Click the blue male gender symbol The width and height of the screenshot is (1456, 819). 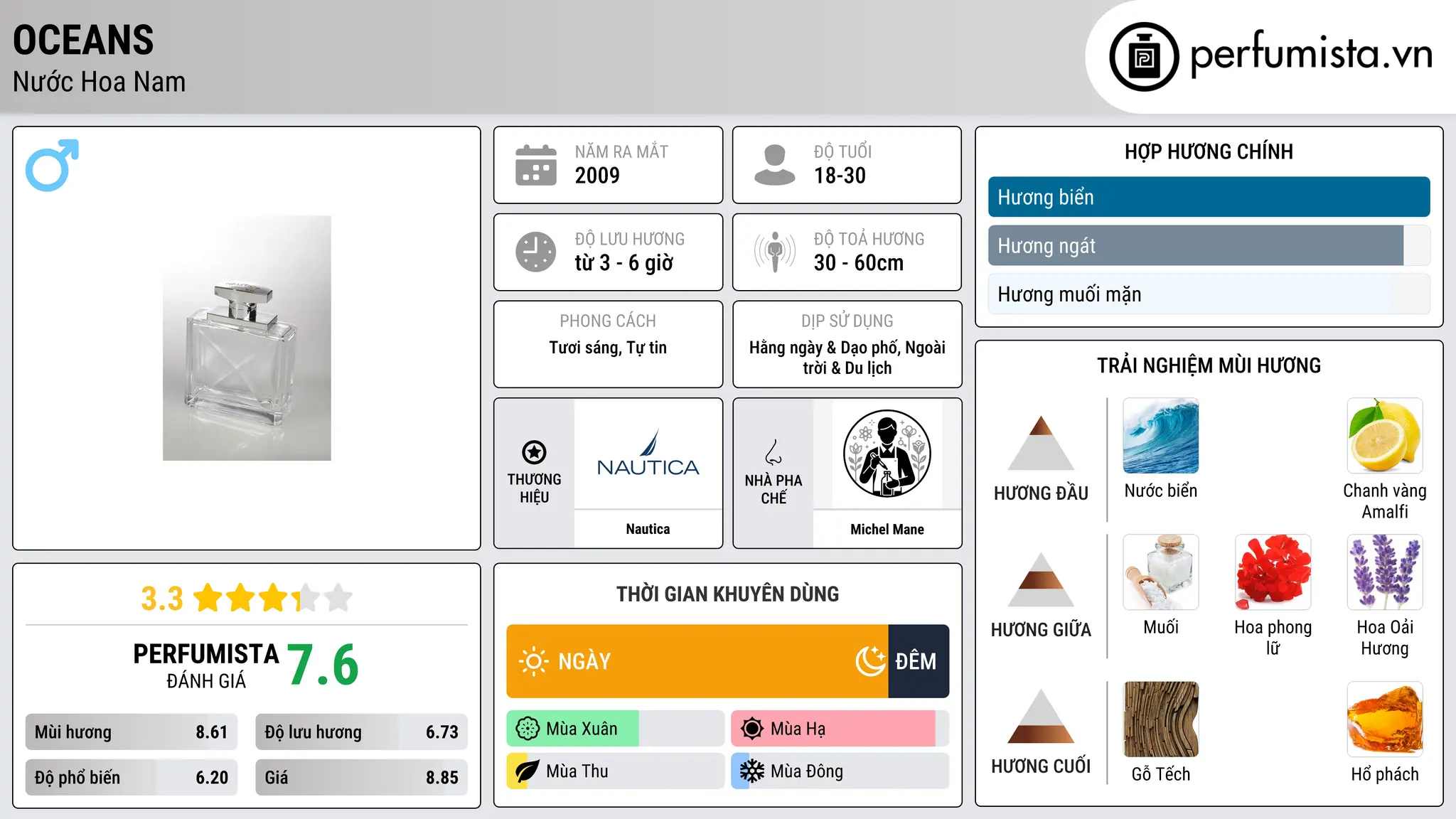[x=52, y=165]
